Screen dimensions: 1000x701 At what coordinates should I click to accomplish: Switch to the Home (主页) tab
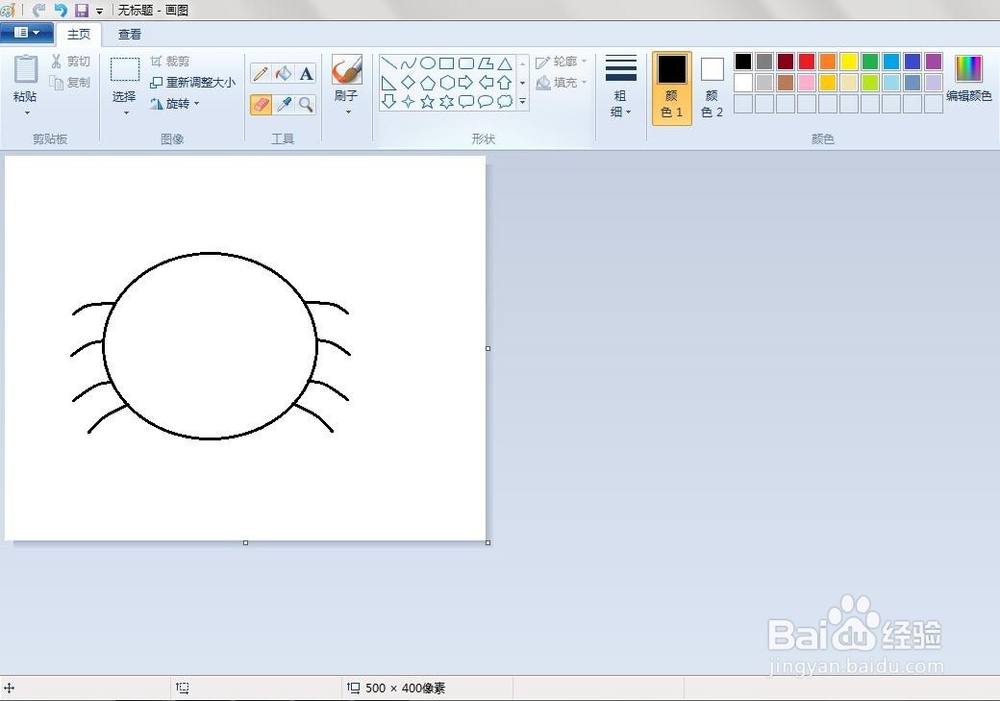pos(79,34)
